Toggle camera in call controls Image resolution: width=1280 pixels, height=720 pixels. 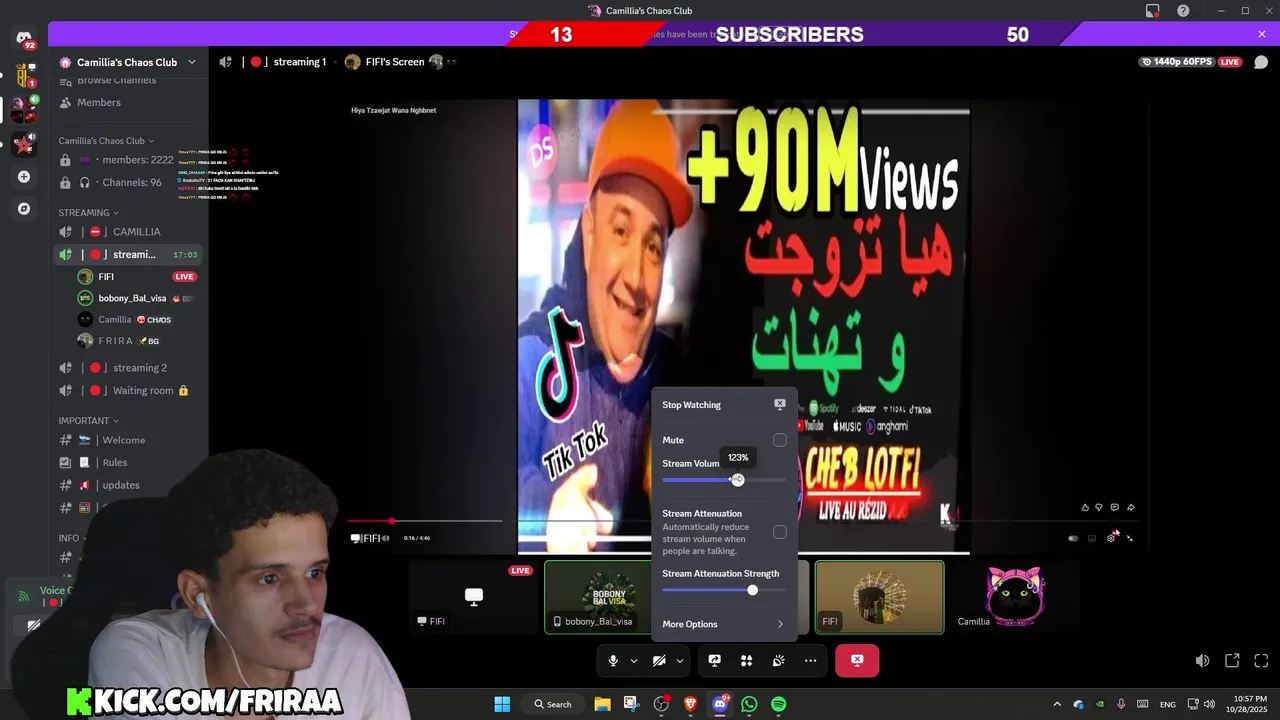[x=659, y=661]
